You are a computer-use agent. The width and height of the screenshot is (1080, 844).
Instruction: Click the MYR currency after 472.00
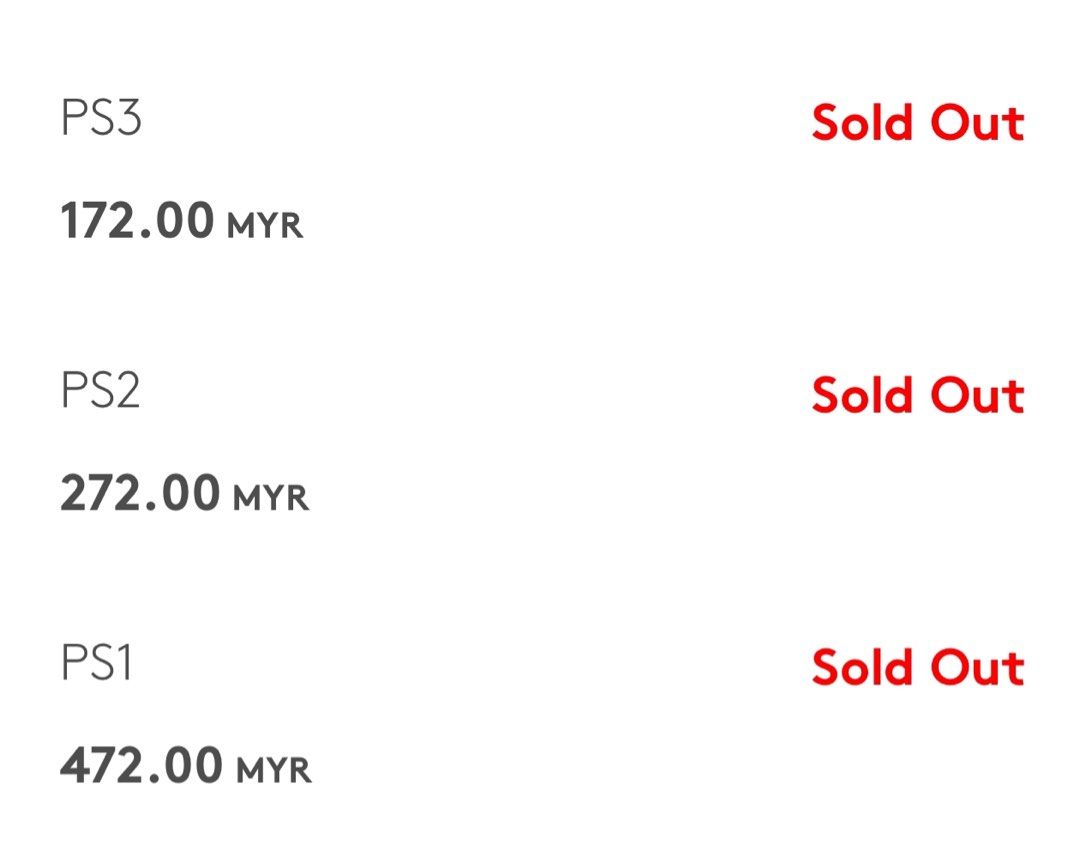tap(274, 771)
